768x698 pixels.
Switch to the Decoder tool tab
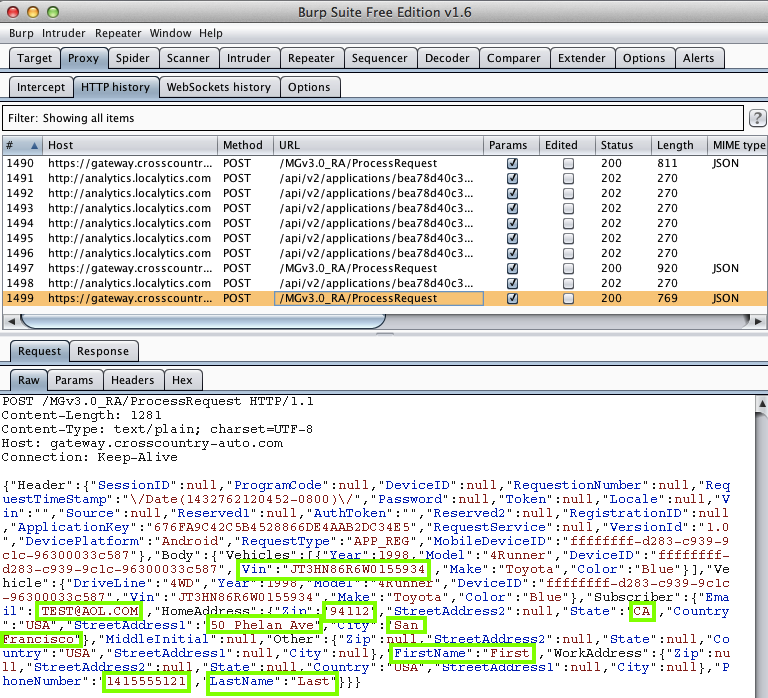pos(447,58)
